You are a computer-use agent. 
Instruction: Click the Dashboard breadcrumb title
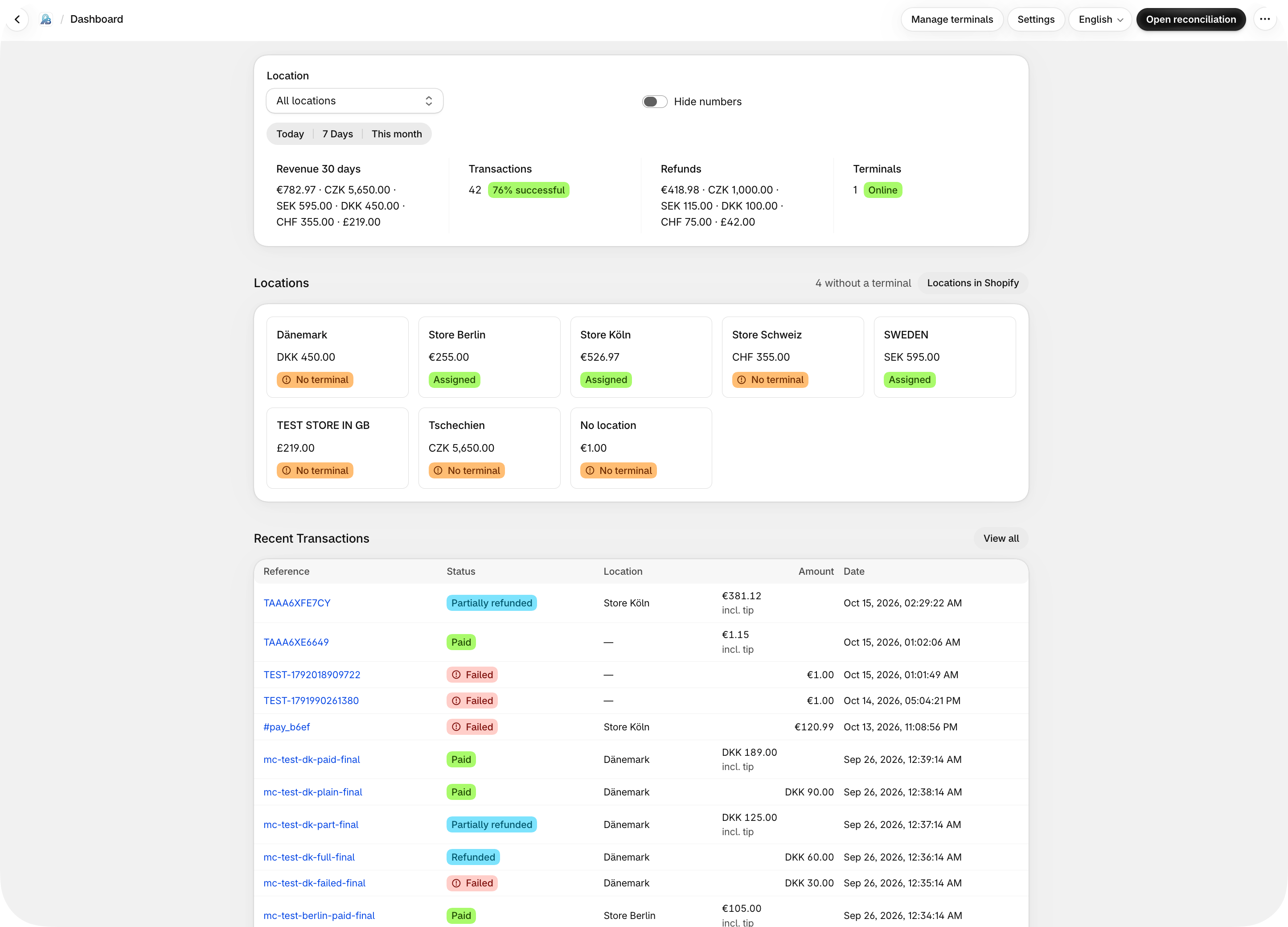[x=97, y=19]
